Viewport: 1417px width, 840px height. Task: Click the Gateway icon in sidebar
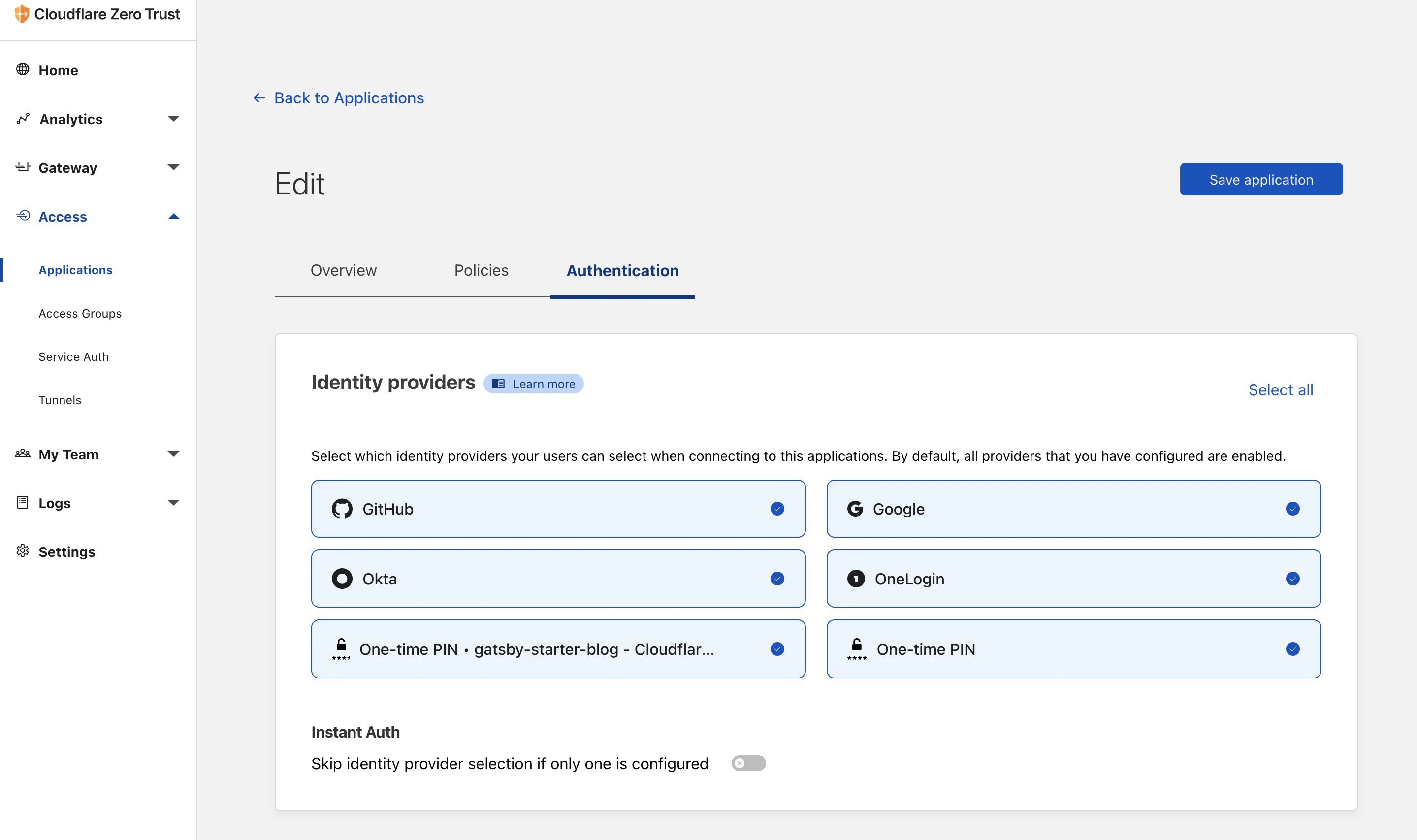[23, 167]
